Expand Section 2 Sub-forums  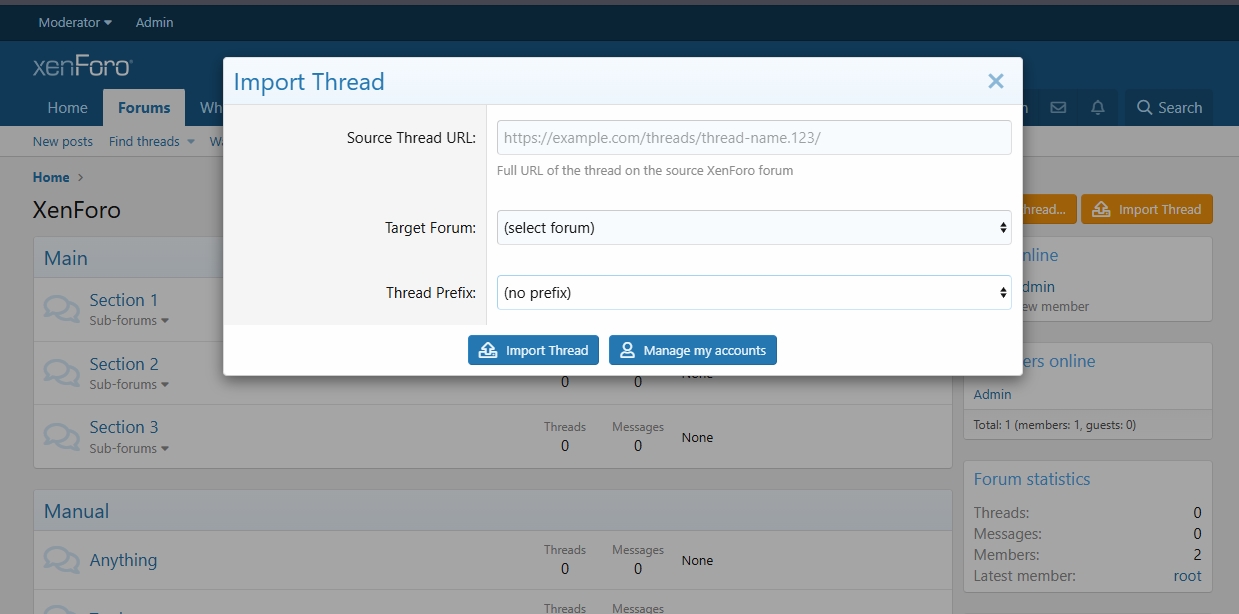(129, 385)
